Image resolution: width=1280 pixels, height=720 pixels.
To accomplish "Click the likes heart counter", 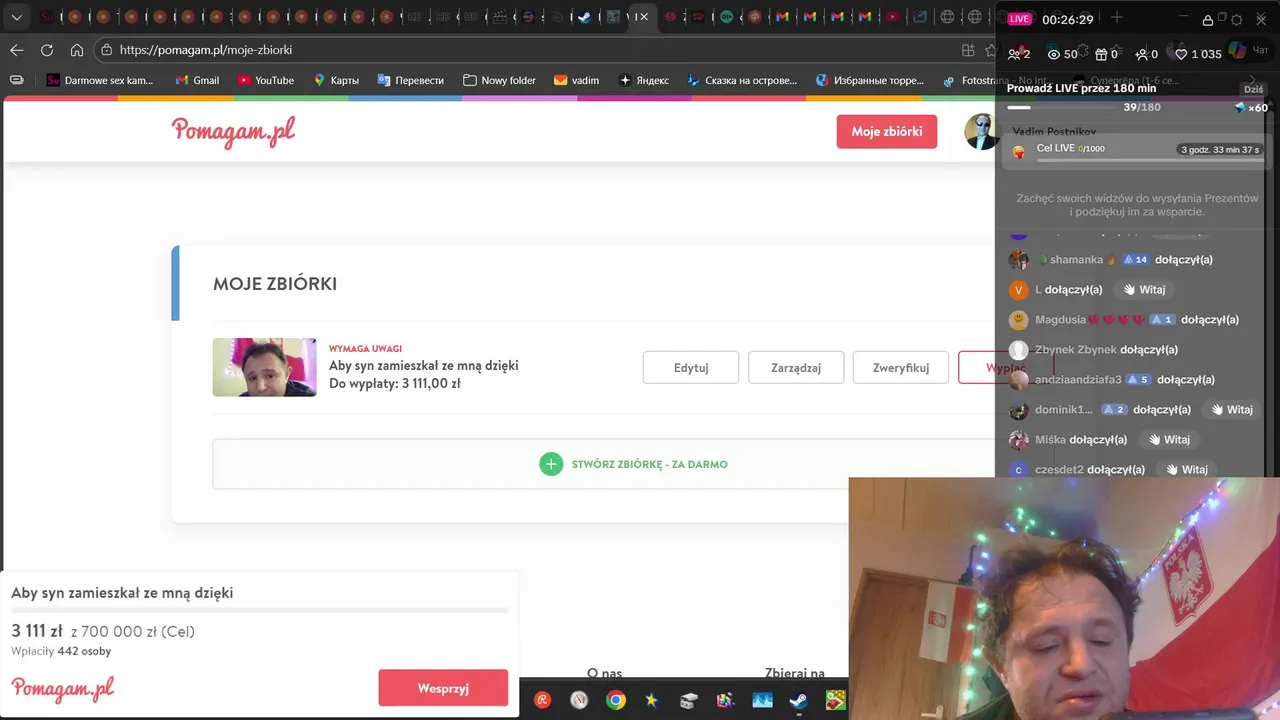I will pos(1198,54).
